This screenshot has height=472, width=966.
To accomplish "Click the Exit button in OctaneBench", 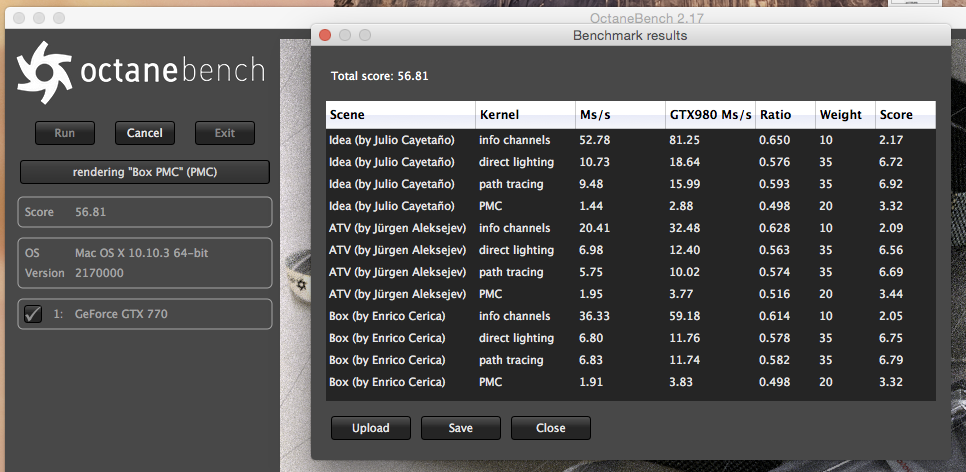I will coord(225,133).
